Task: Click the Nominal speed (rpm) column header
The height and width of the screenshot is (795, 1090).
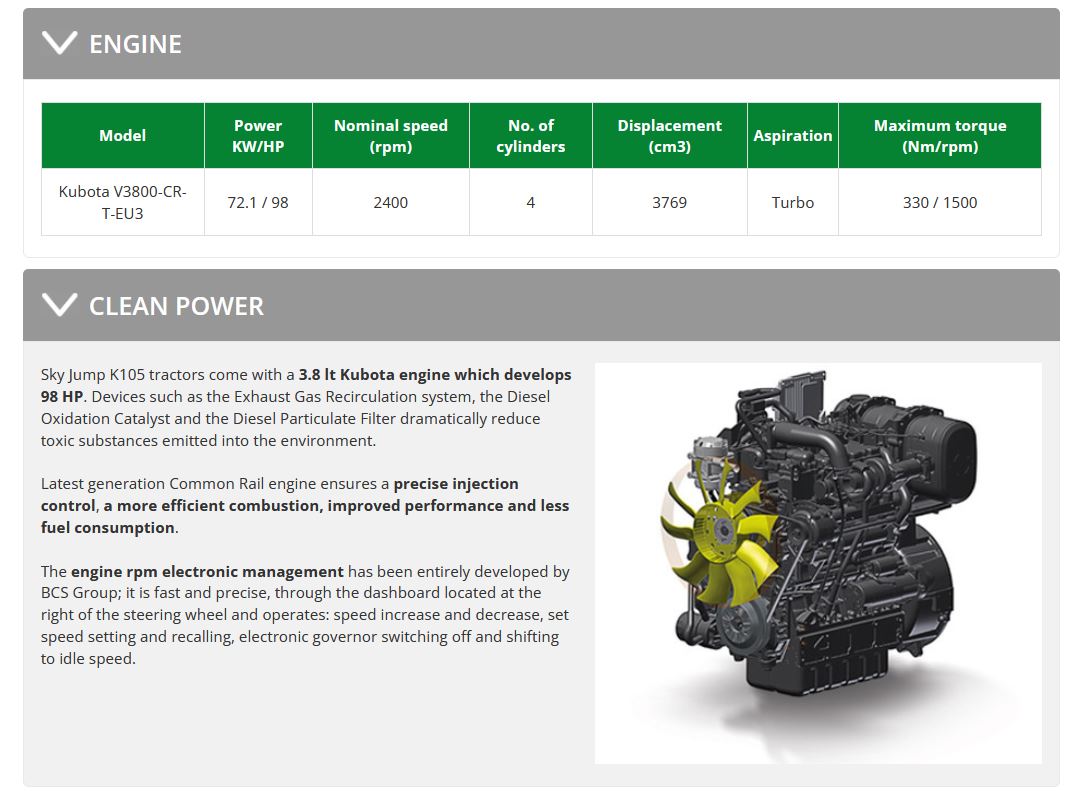Action: tap(390, 136)
